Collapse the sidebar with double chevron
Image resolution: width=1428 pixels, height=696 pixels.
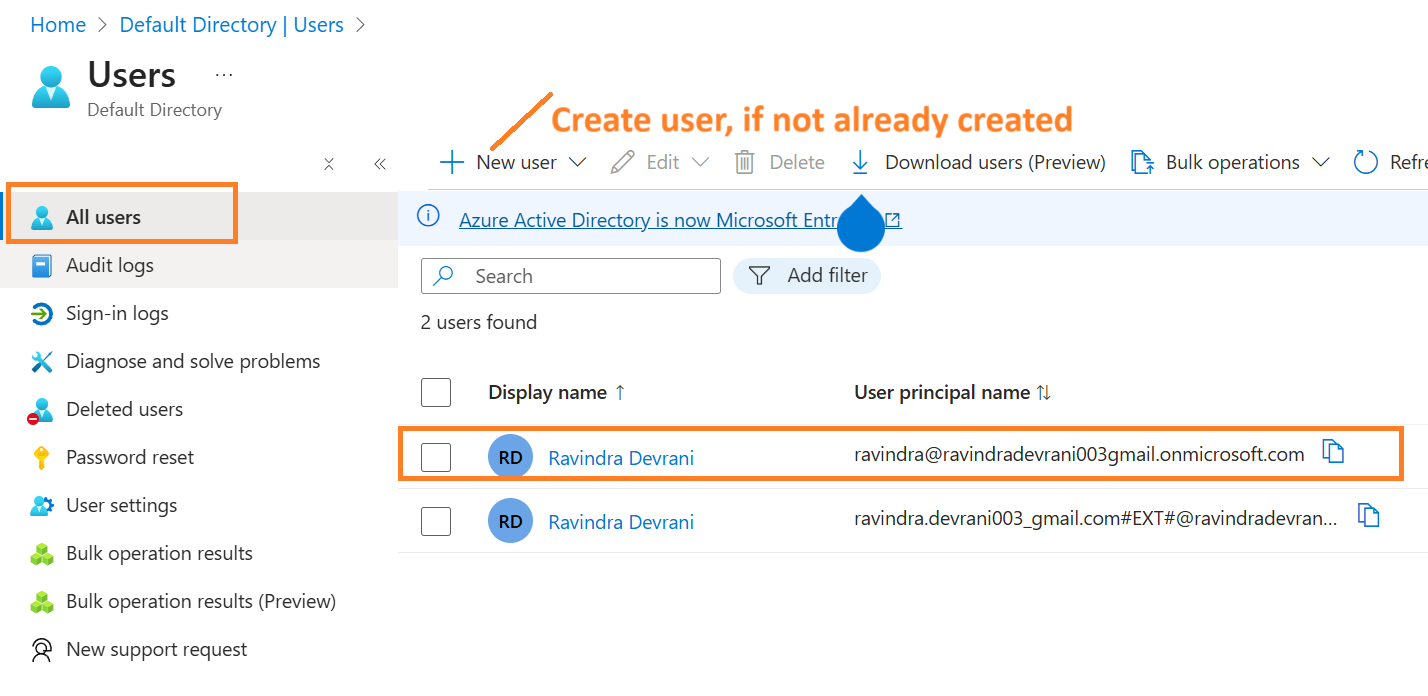[x=379, y=164]
